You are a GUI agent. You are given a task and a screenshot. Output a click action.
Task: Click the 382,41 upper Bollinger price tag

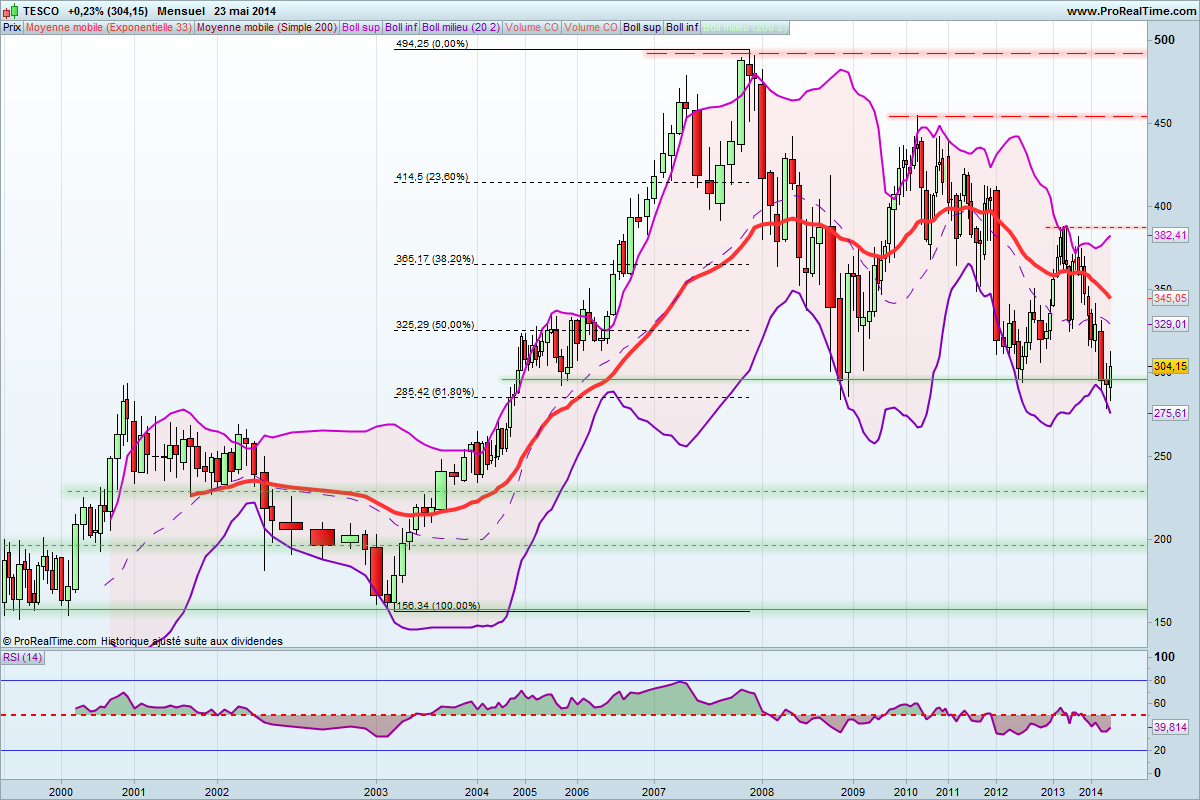1170,235
